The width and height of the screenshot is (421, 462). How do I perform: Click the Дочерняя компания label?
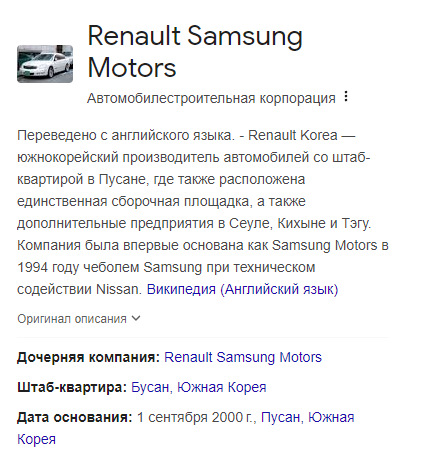89,357
